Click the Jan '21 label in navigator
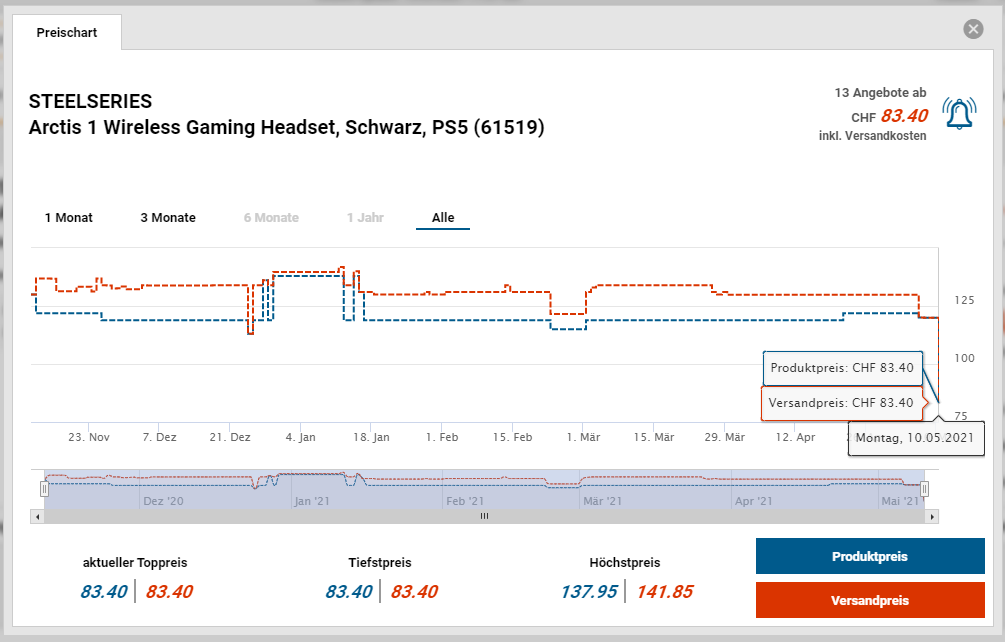1005x642 pixels. pyautogui.click(x=314, y=500)
